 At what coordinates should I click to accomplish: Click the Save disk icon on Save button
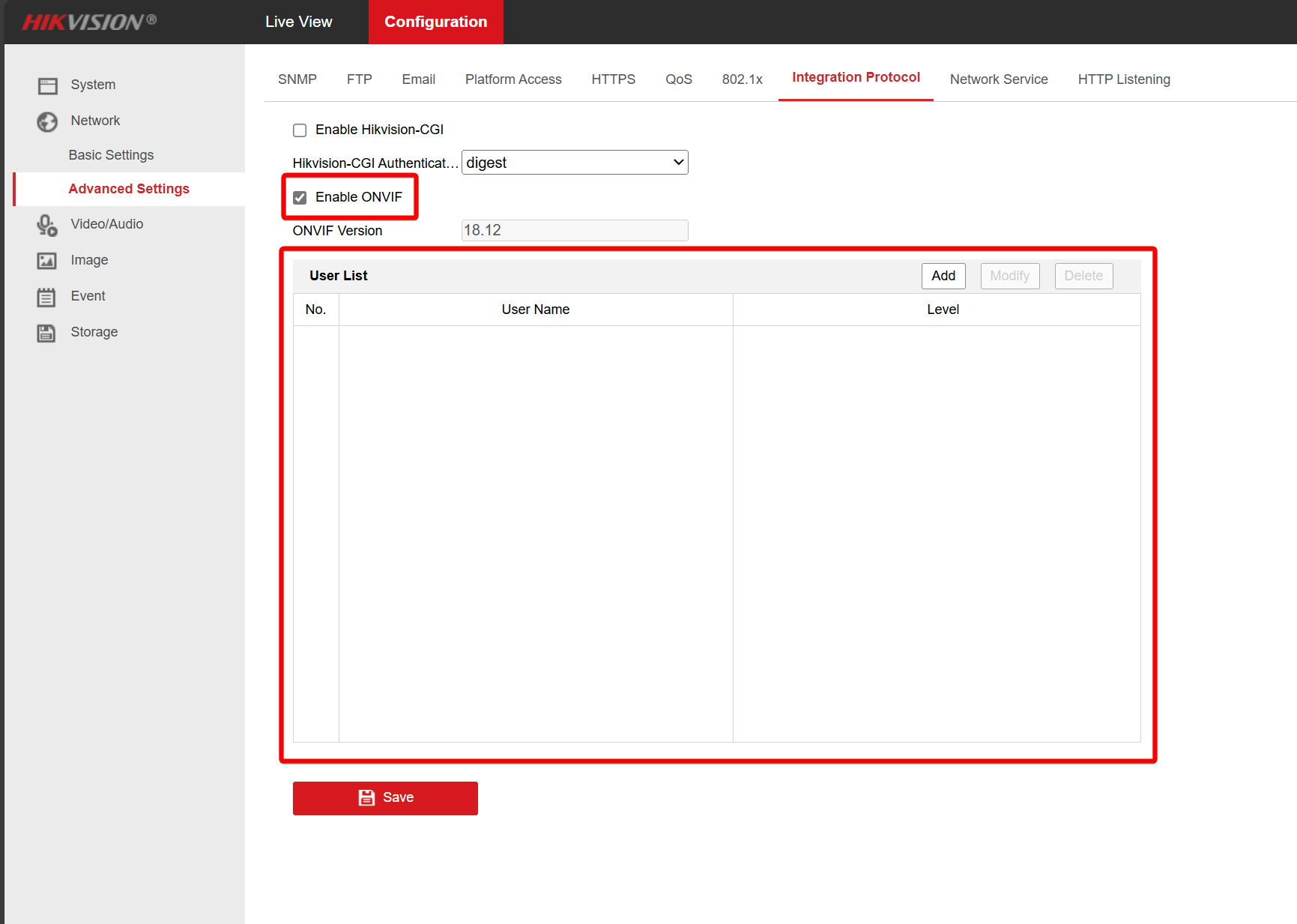pyautogui.click(x=366, y=797)
